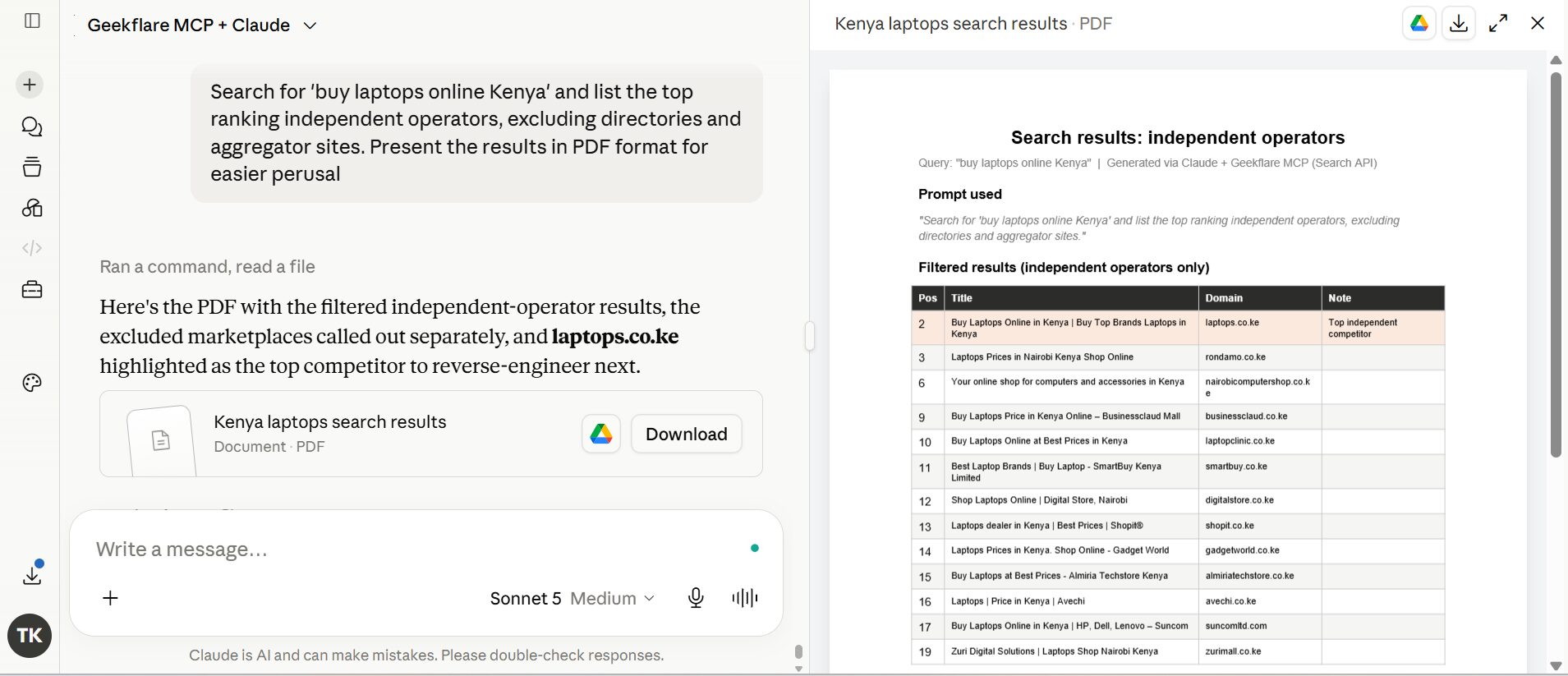Expand the PDF preview to fullscreen
Viewport: 1568px width, 676px height.
tap(1498, 23)
